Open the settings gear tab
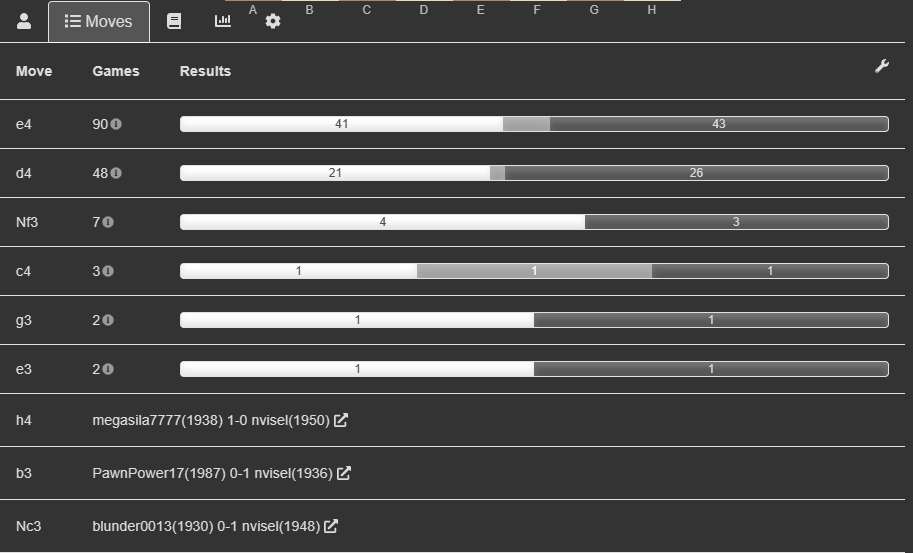 (273, 22)
